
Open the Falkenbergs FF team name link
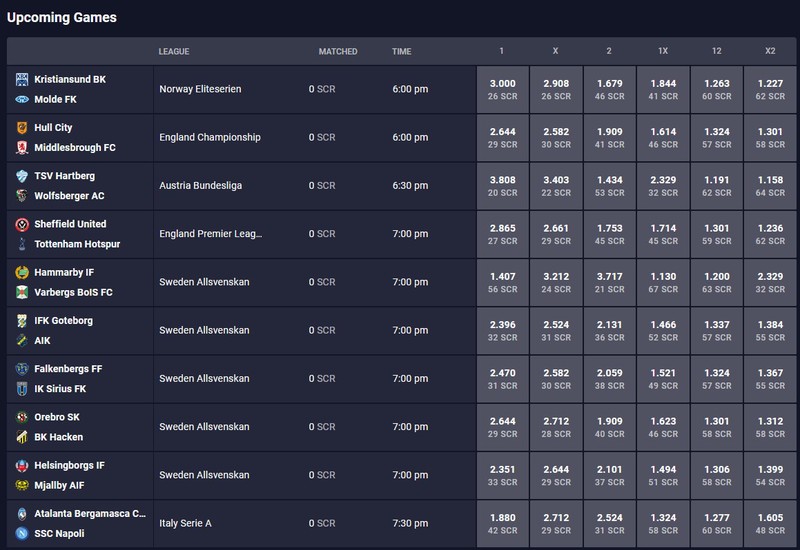point(68,369)
